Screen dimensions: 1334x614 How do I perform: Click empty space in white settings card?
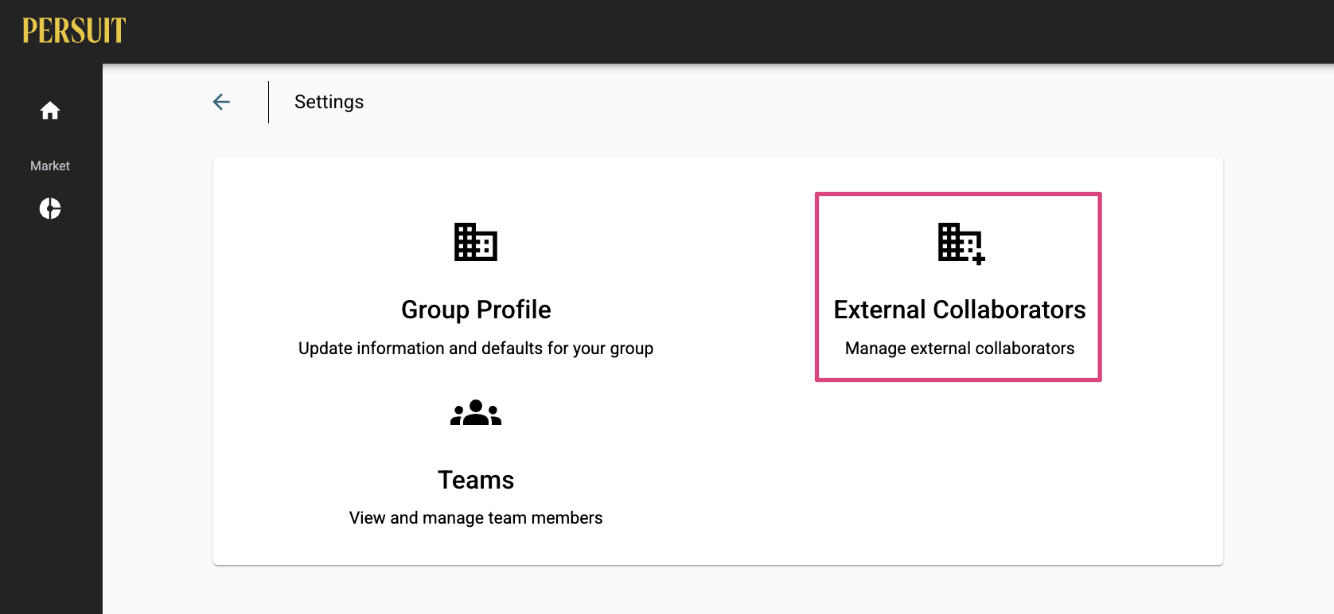[x=960, y=470]
